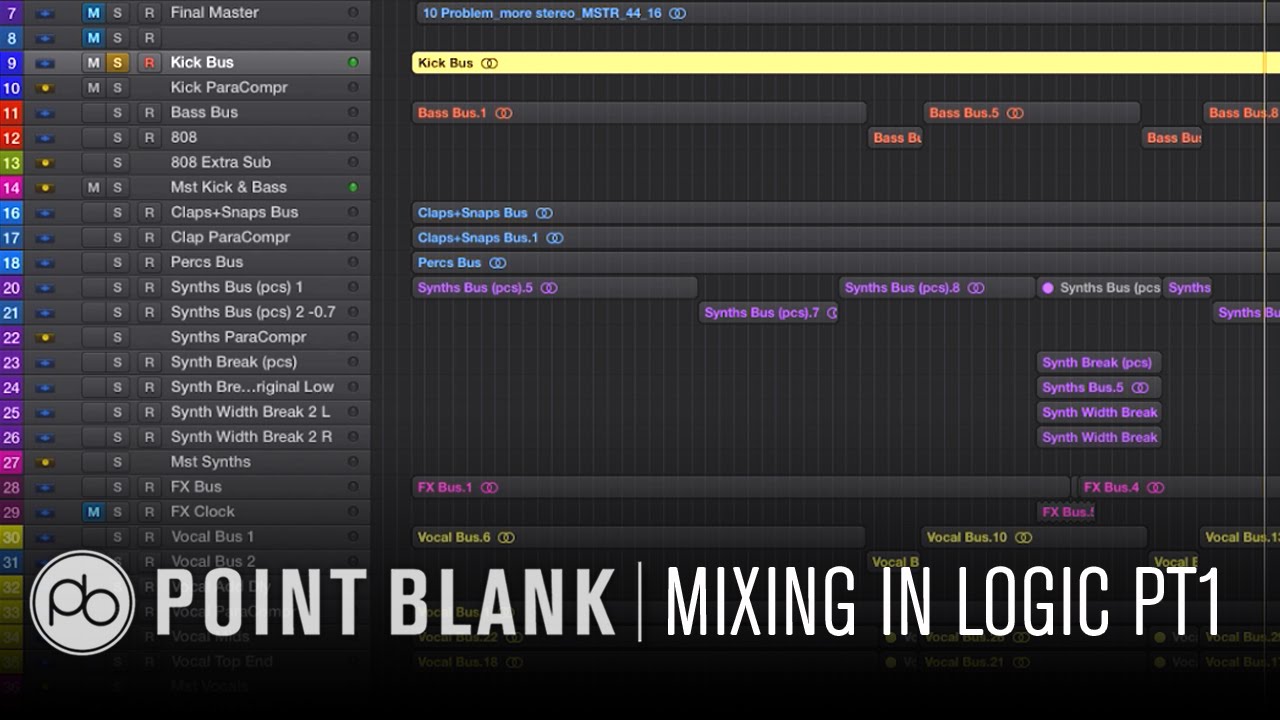Record-enable the Claps+Snaps Bus track
Screen dimensions: 1280x720
click(149, 213)
